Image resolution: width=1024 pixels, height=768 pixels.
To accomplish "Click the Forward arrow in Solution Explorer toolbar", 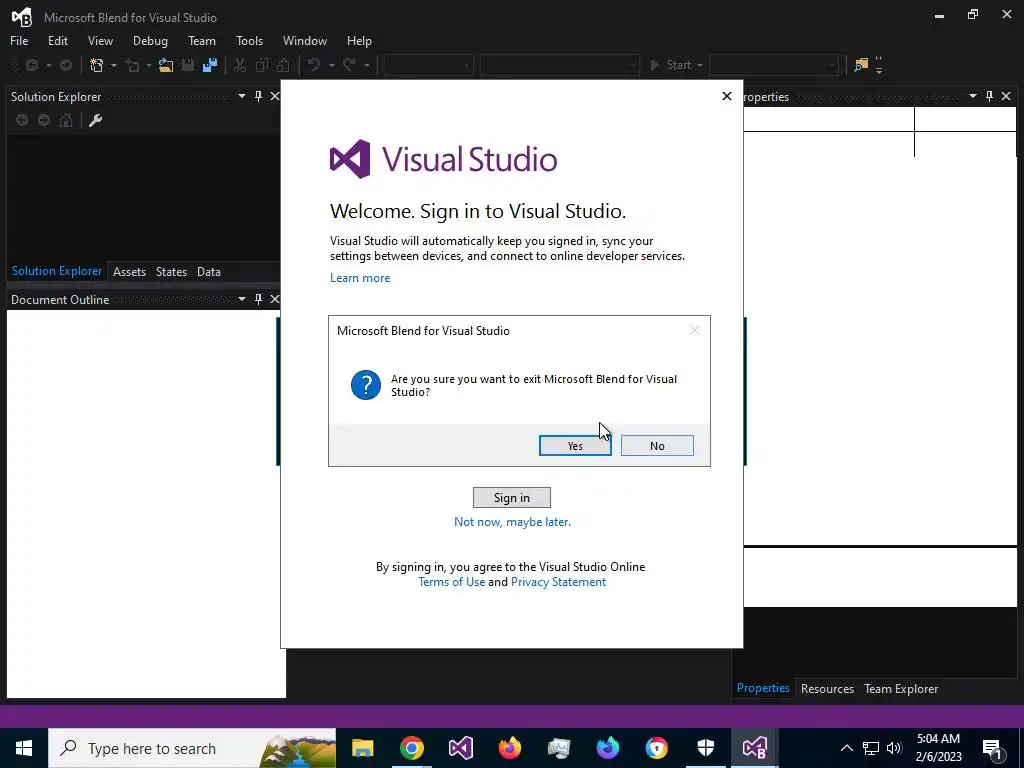I will coord(44,120).
